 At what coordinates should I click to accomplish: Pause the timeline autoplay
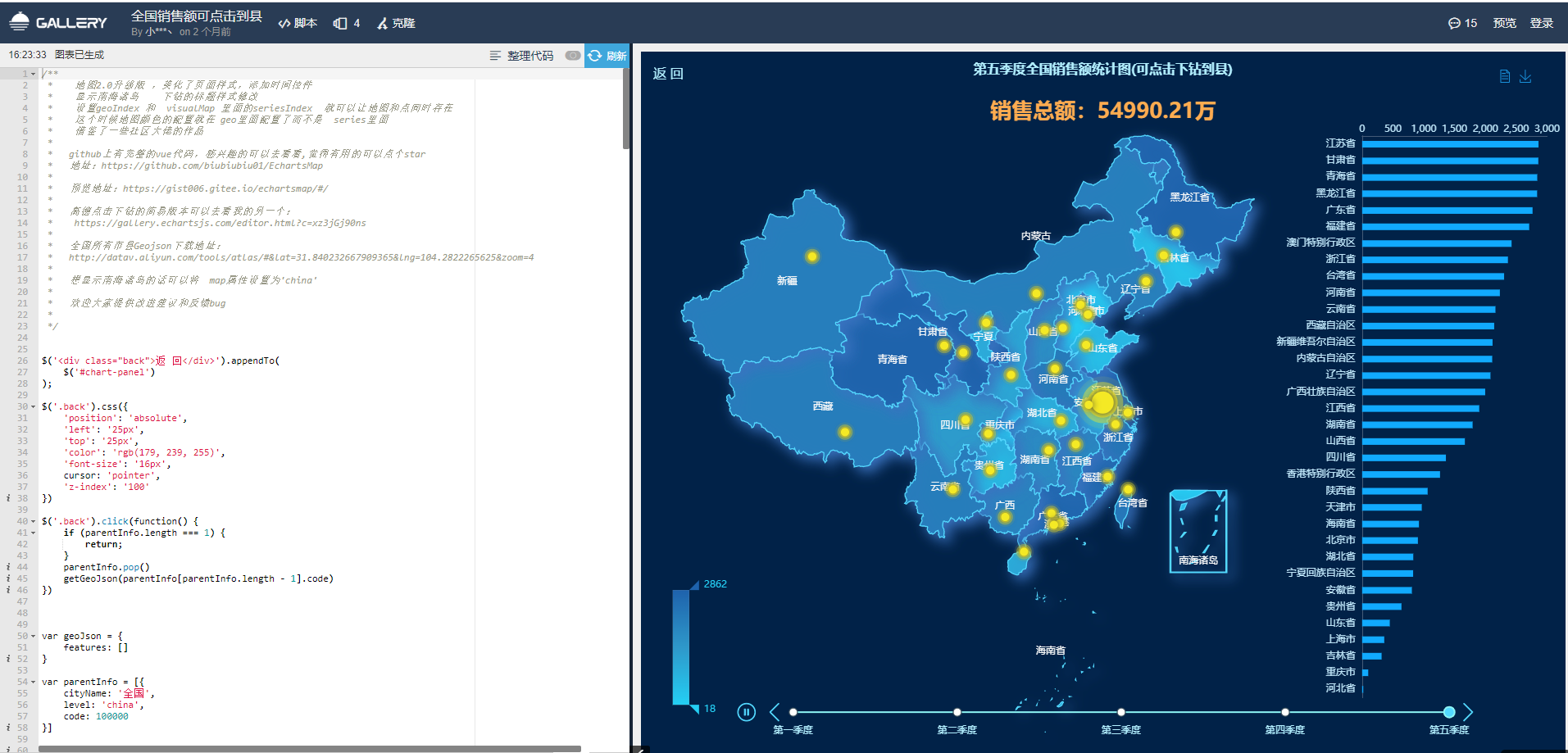pyautogui.click(x=746, y=712)
